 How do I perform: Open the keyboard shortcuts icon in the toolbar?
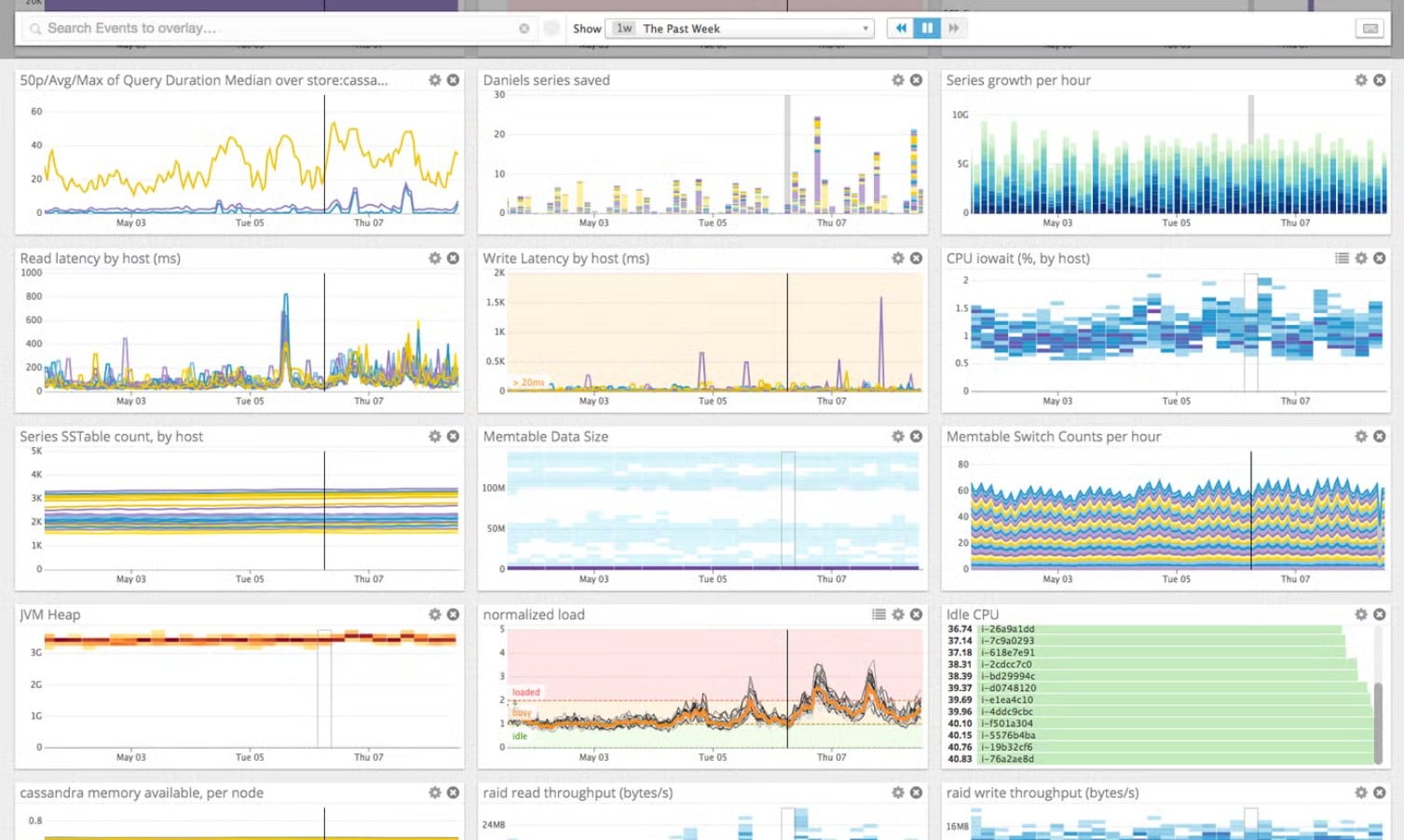[1370, 29]
